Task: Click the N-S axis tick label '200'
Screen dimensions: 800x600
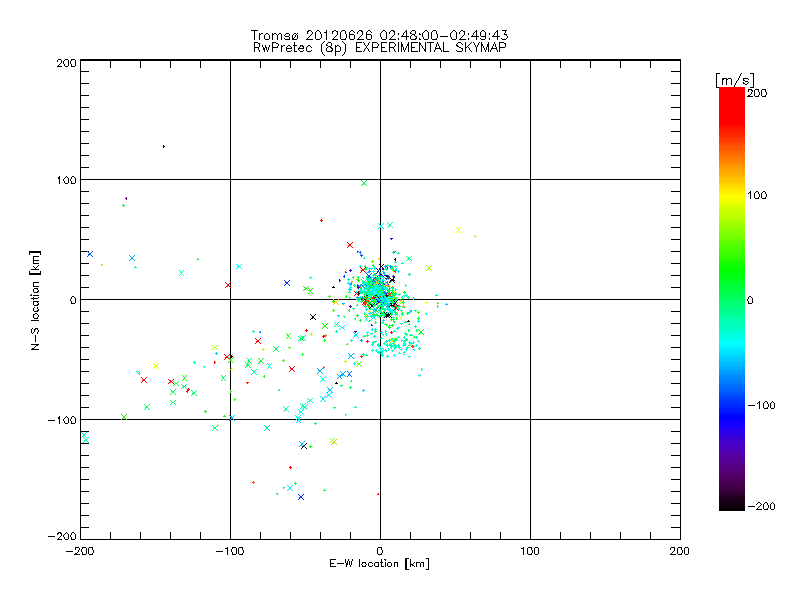Action: coord(66,63)
